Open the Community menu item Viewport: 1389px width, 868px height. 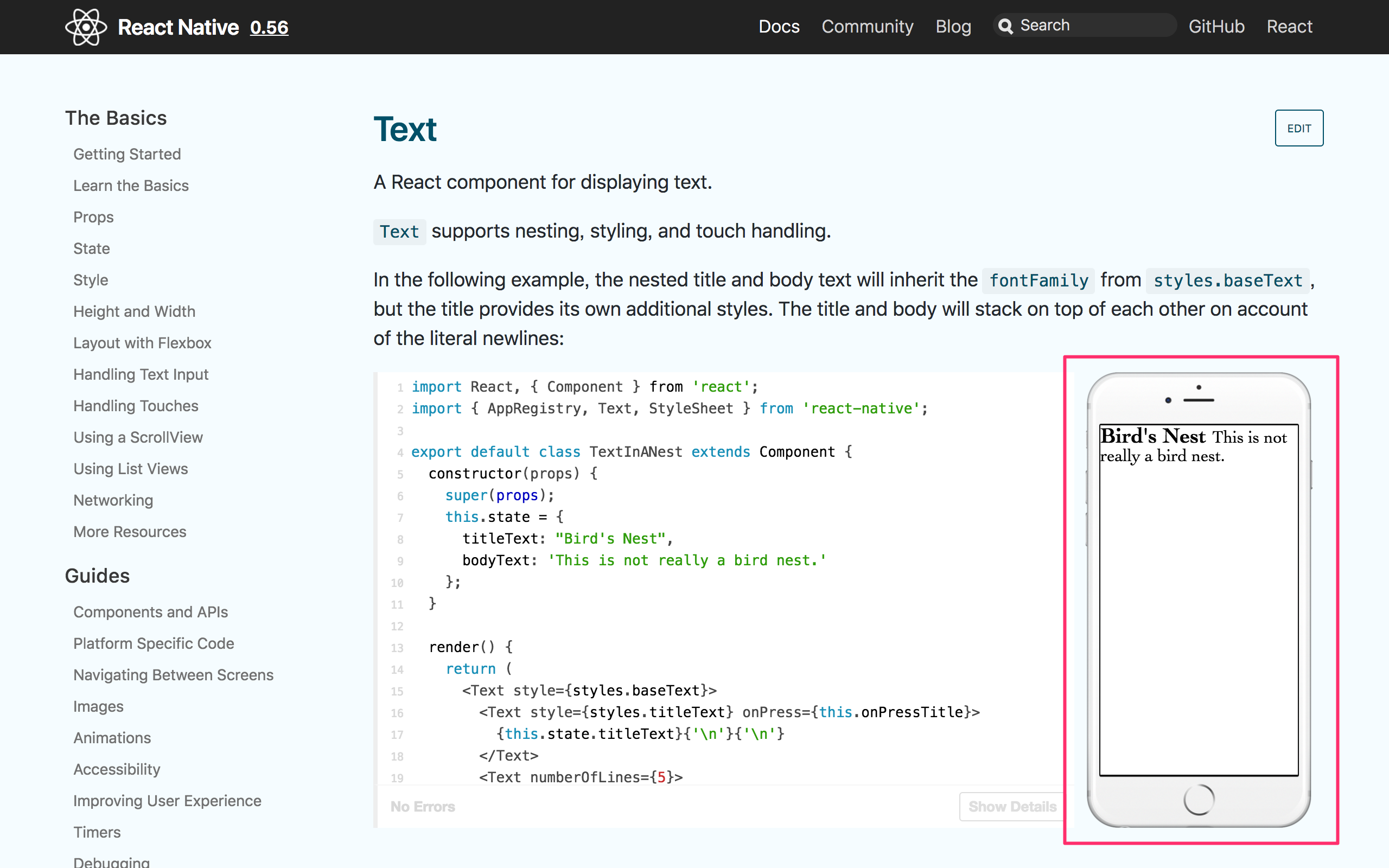(867, 27)
